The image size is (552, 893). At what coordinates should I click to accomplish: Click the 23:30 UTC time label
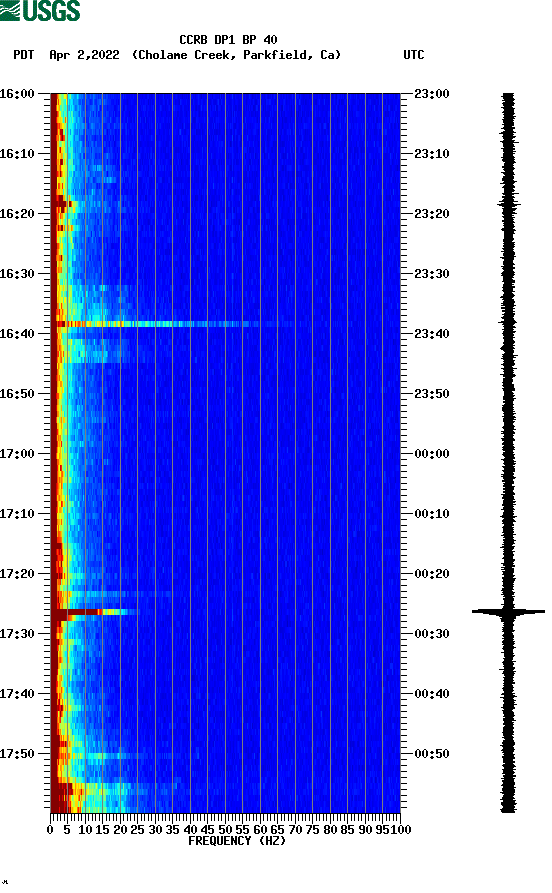(432, 273)
